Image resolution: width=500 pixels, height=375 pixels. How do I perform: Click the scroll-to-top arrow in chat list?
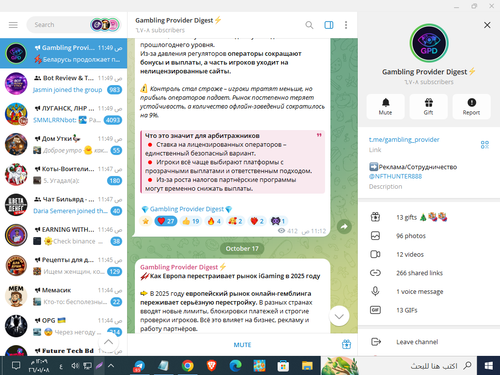coord(108,342)
